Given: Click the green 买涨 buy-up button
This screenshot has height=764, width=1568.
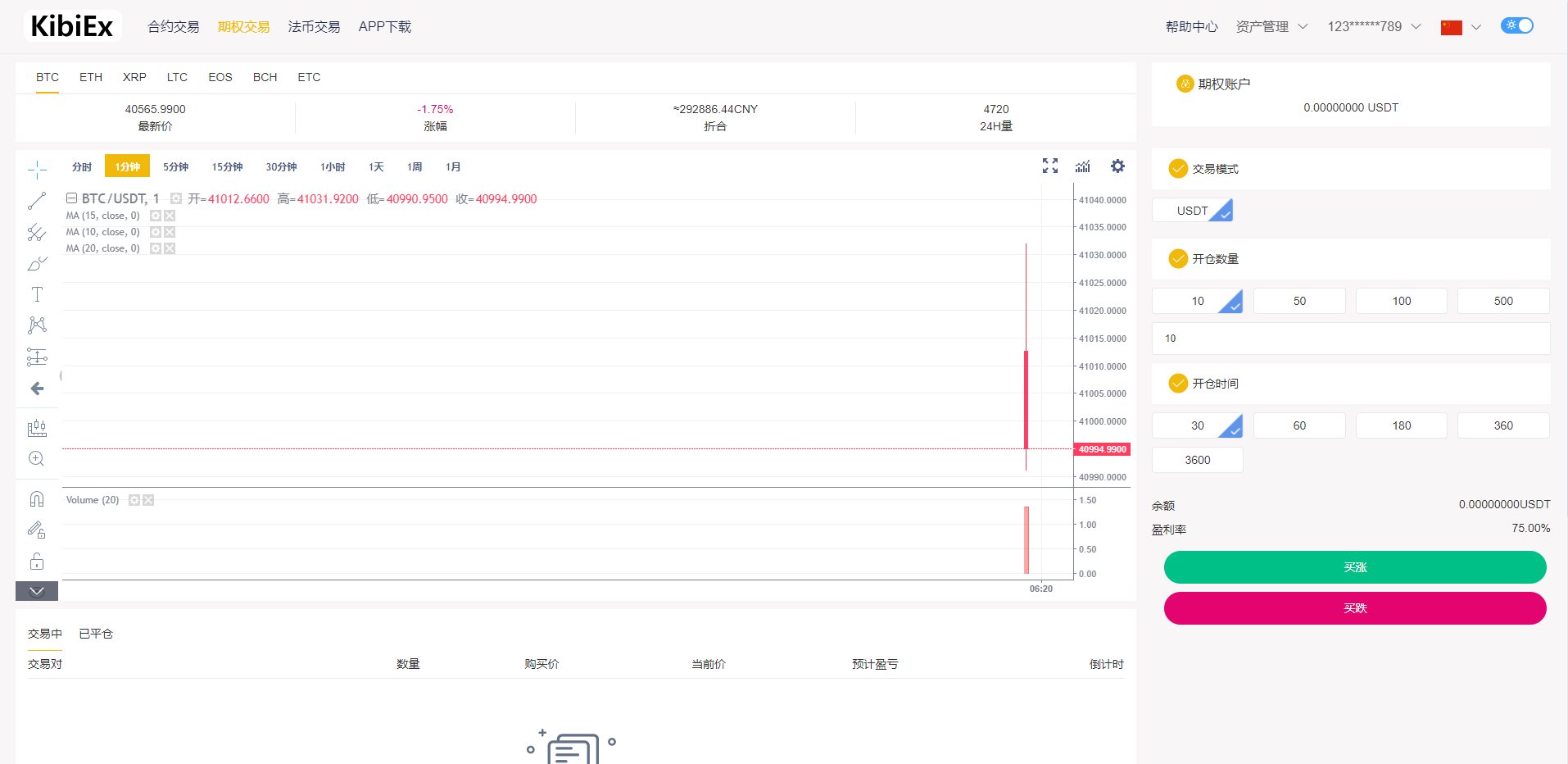Looking at the screenshot, I should point(1354,566).
